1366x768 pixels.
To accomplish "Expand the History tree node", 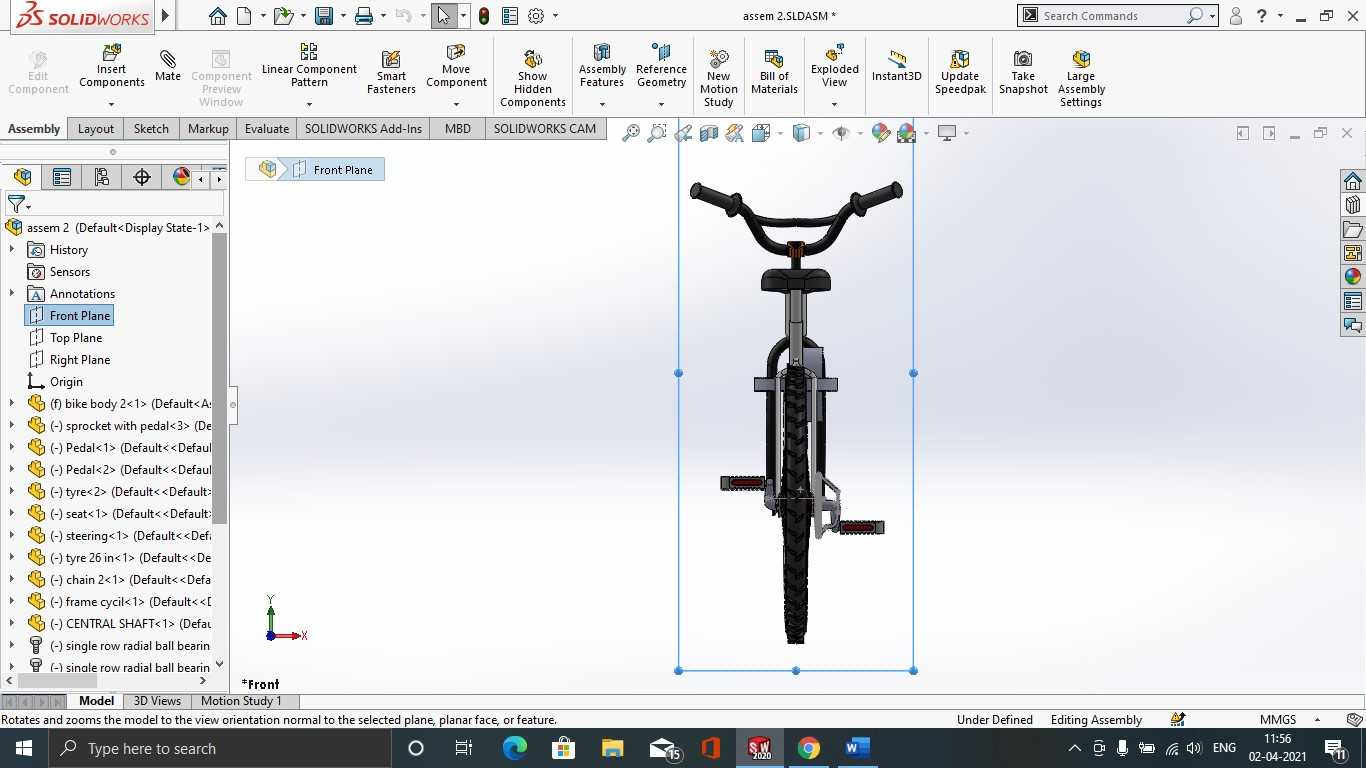I will [12, 250].
